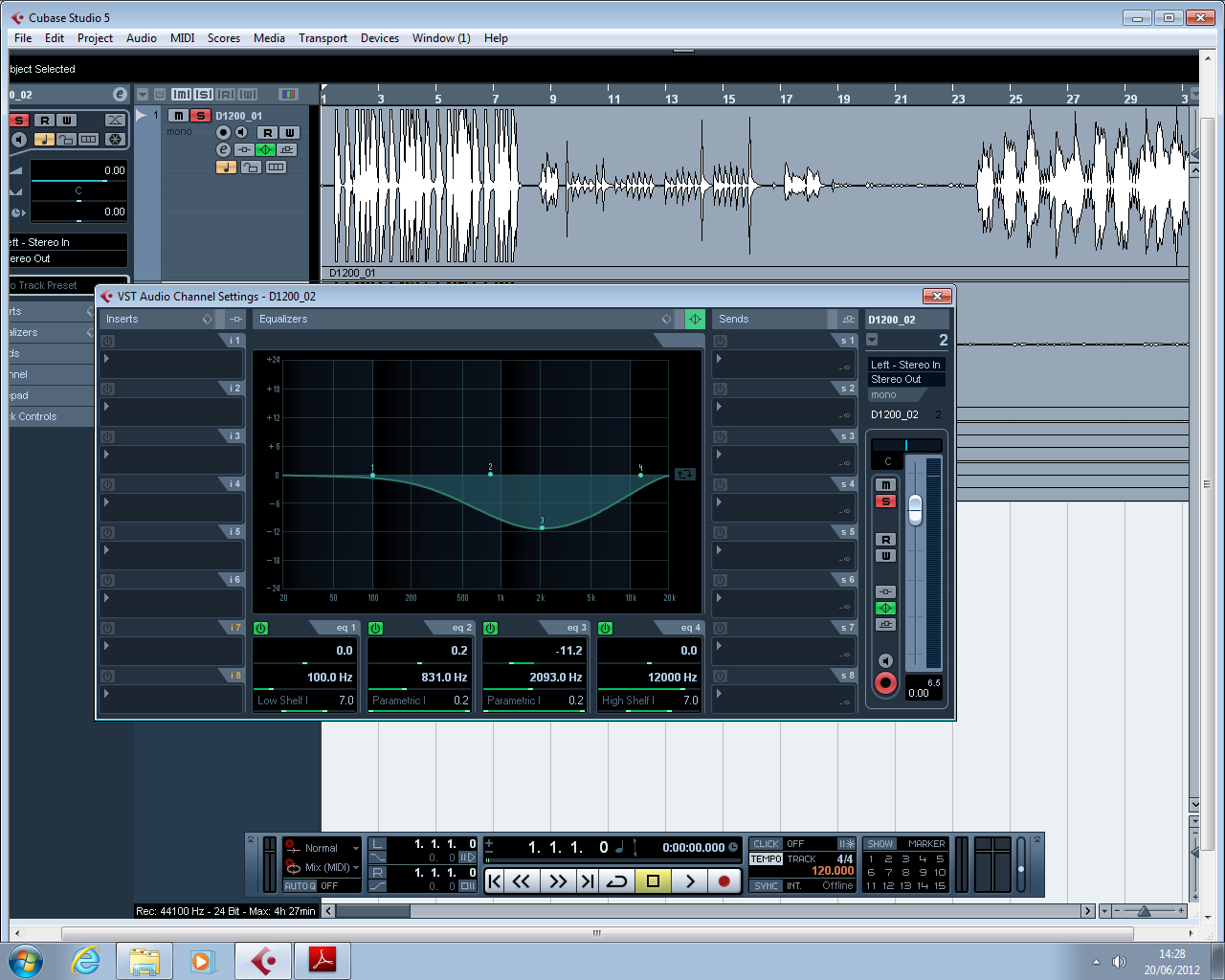This screenshot has height=980, width=1225.
Task: Toggle EQ bypass in the channel strip
Action: 886,608
